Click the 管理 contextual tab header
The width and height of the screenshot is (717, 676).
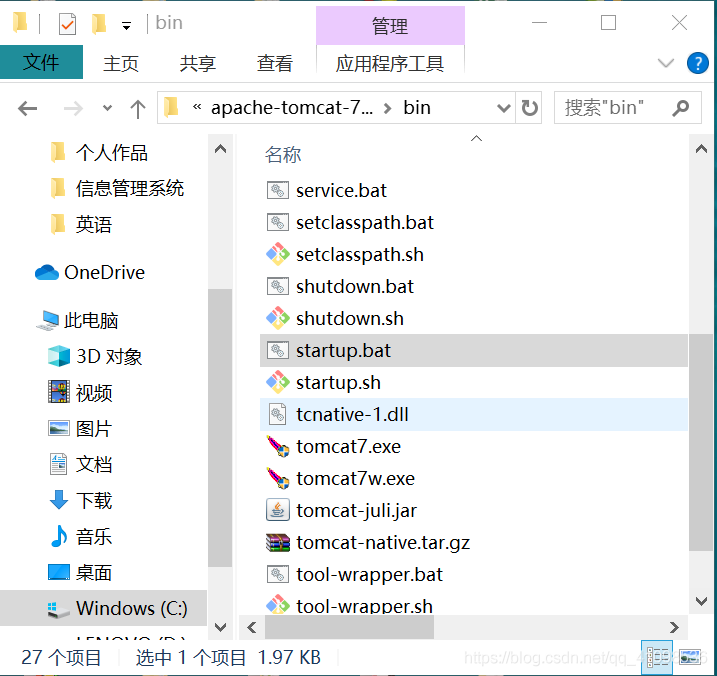click(x=390, y=26)
